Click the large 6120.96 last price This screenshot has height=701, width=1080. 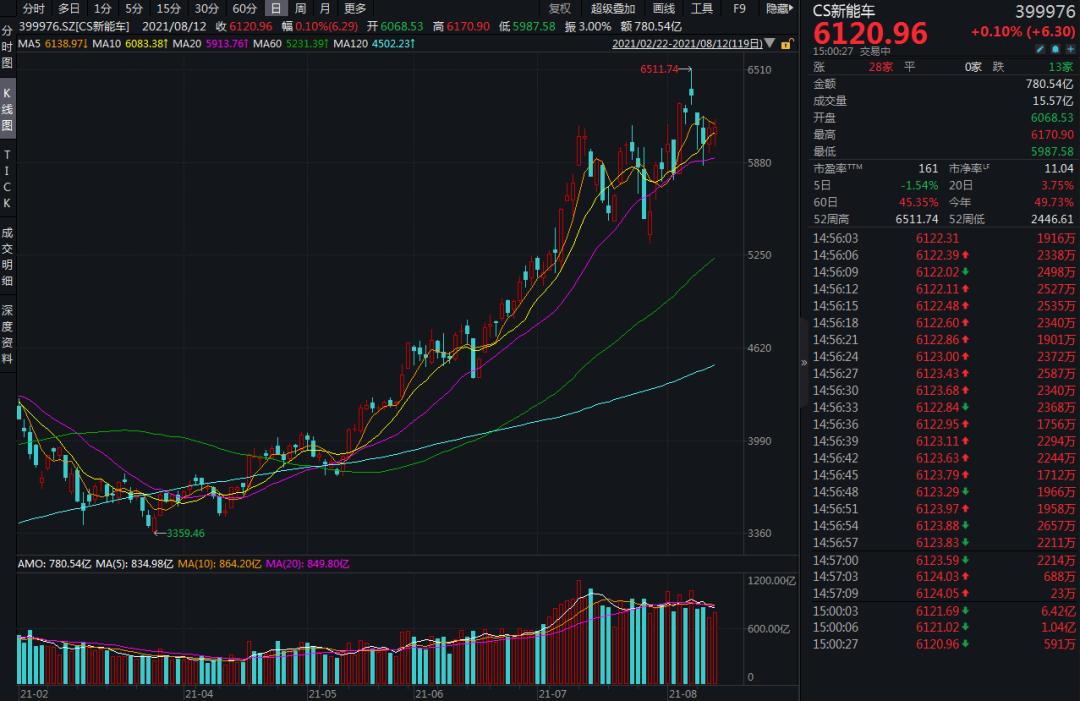[870, 33]
